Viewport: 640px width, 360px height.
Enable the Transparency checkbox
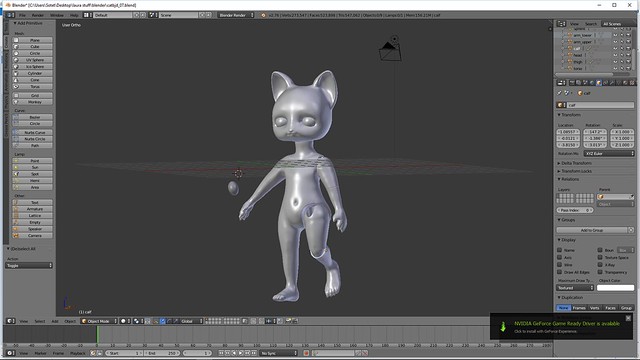600,272
